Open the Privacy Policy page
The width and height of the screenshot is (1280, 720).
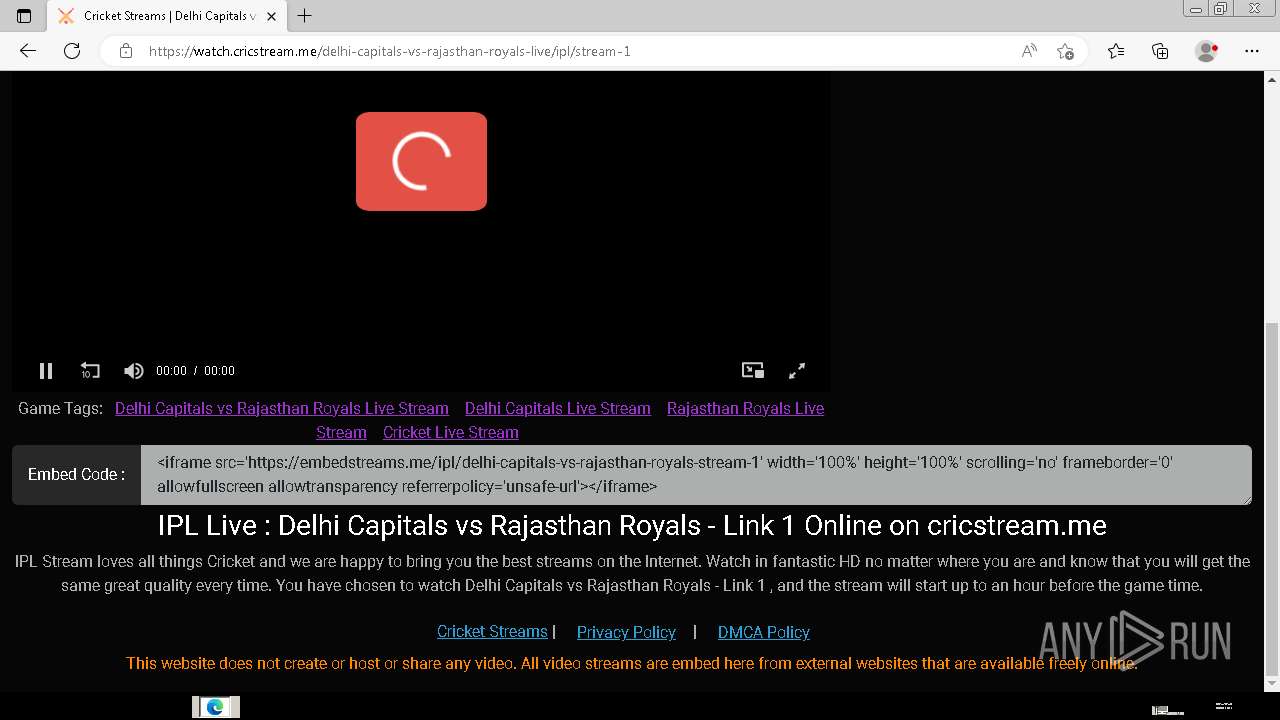tap(626, 632)
